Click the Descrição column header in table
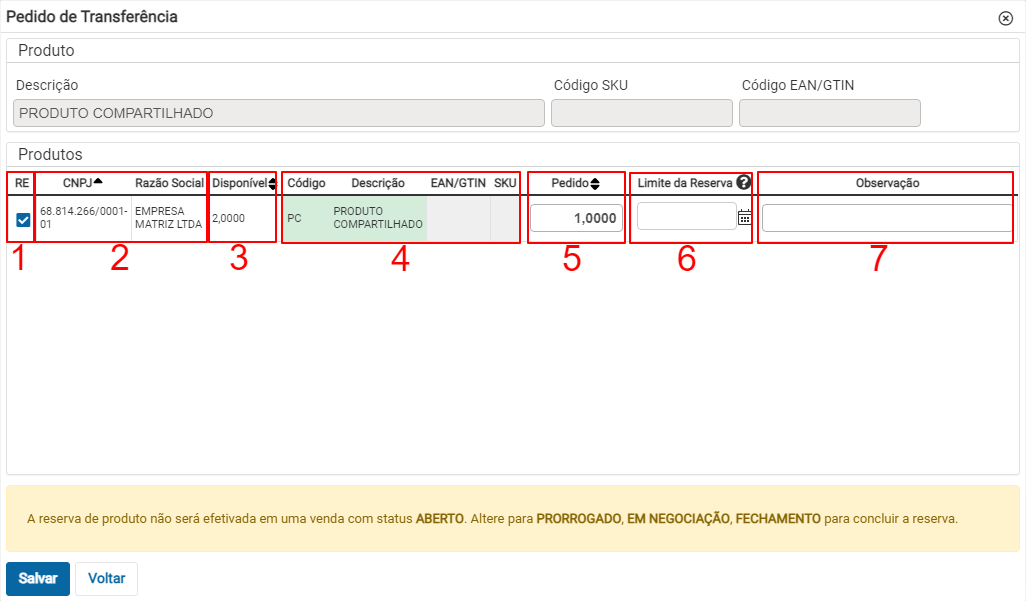This screenshot has height=601, width=1026. pyautogui.click(x=378, y=183)
